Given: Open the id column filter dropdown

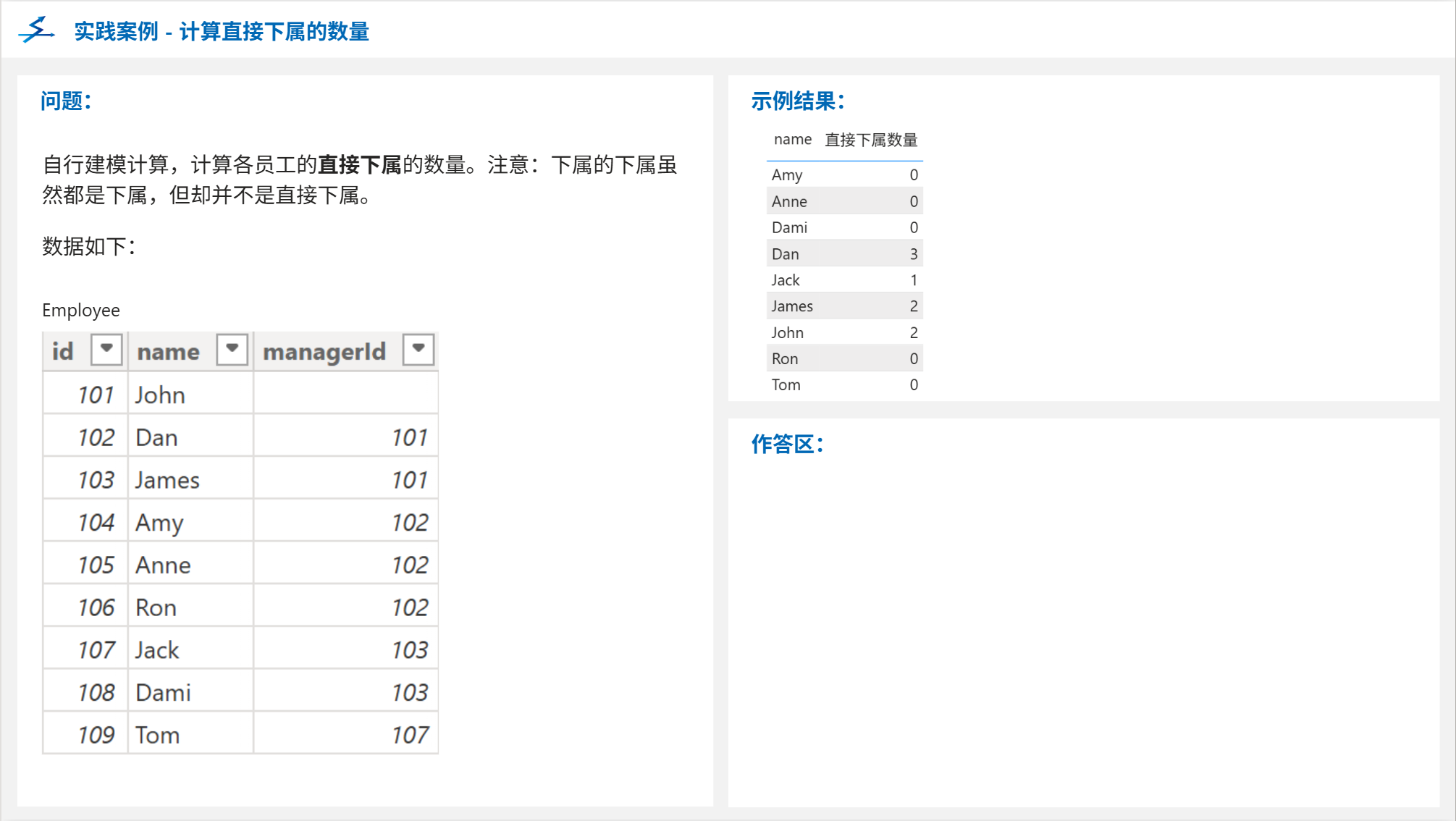Looking at the screenshot, I should click(x=106, y=350).
